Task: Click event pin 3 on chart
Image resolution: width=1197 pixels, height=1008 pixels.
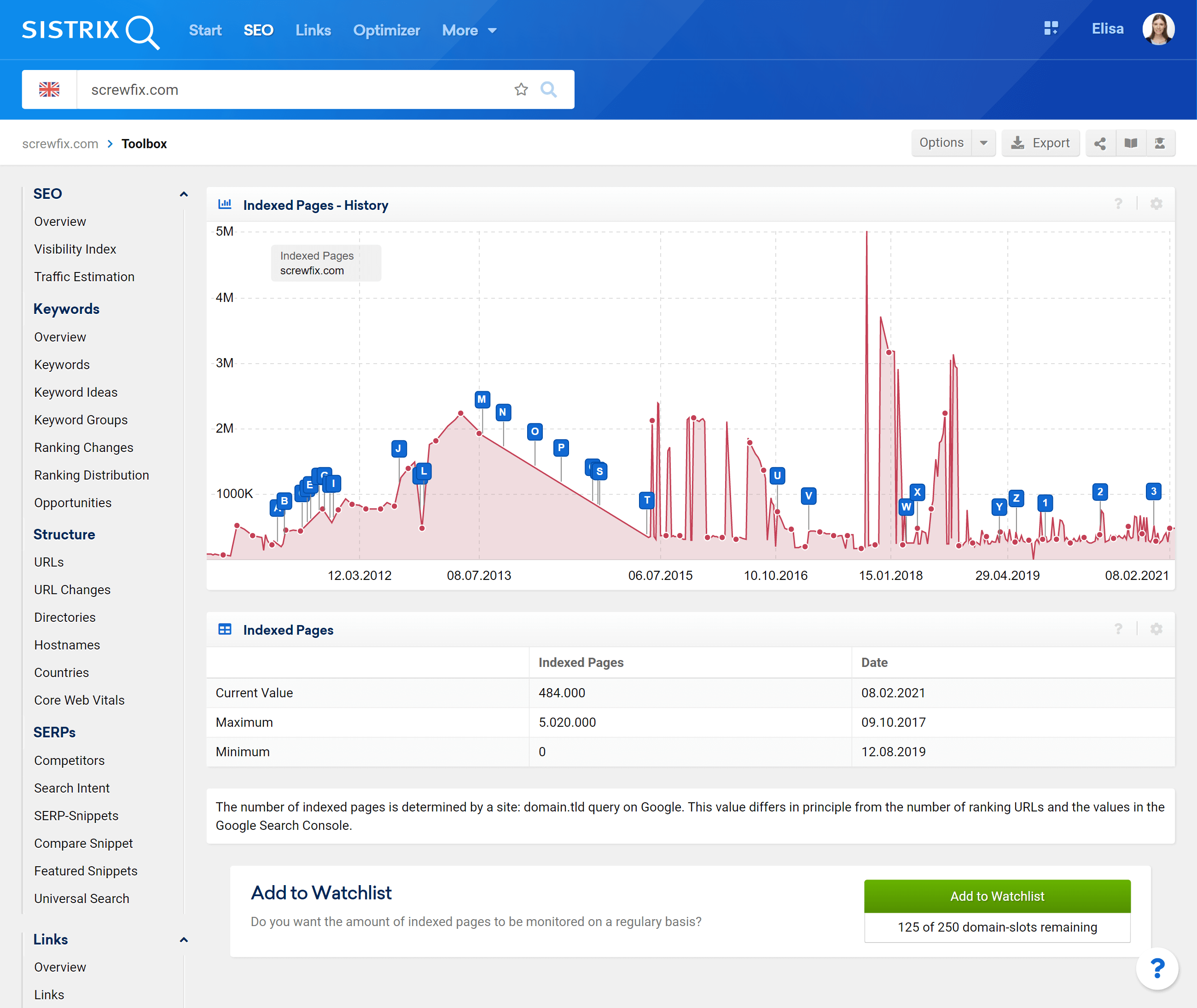Action: point(1153,492)
